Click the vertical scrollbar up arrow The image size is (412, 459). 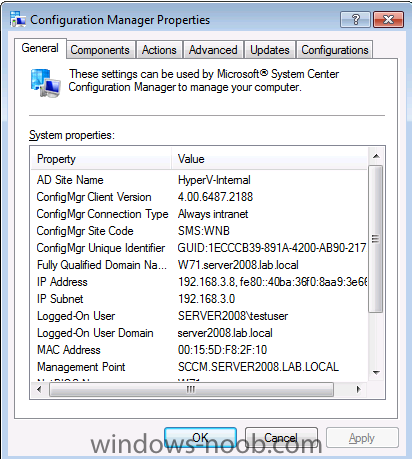click(376, 156)
